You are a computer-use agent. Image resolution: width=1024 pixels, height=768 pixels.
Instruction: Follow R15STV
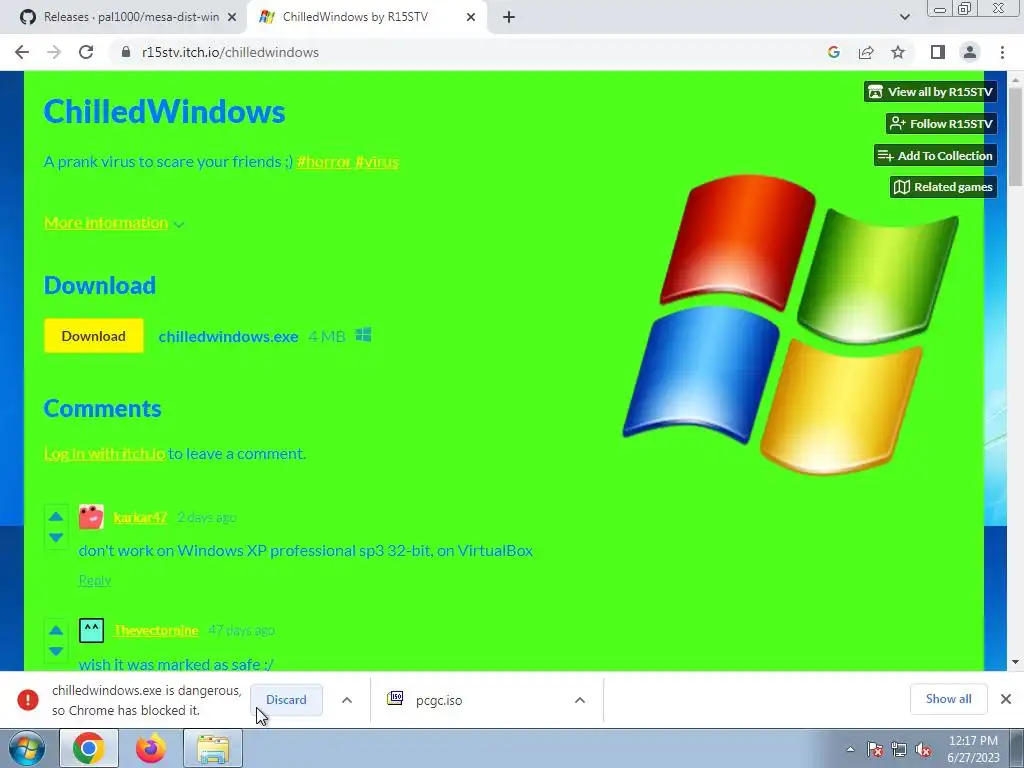coord(942,123)
